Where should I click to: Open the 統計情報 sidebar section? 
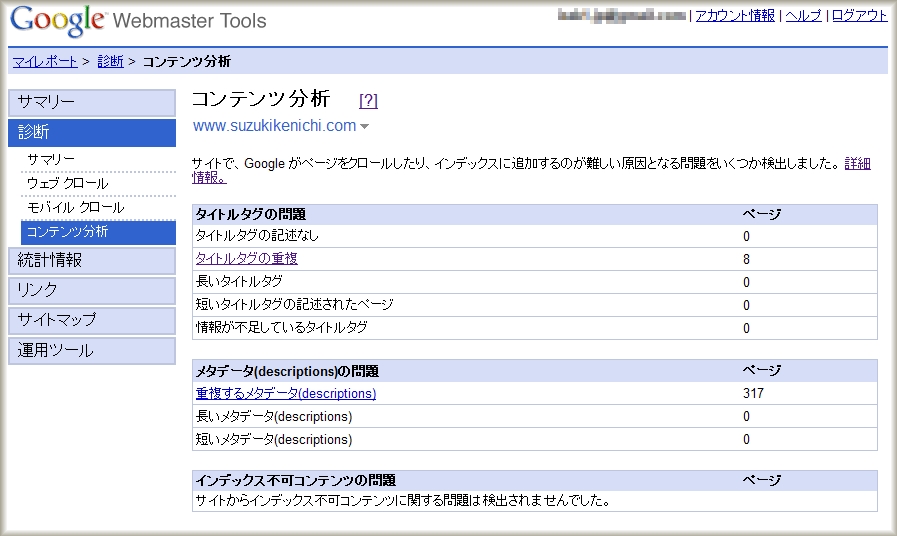92,260
